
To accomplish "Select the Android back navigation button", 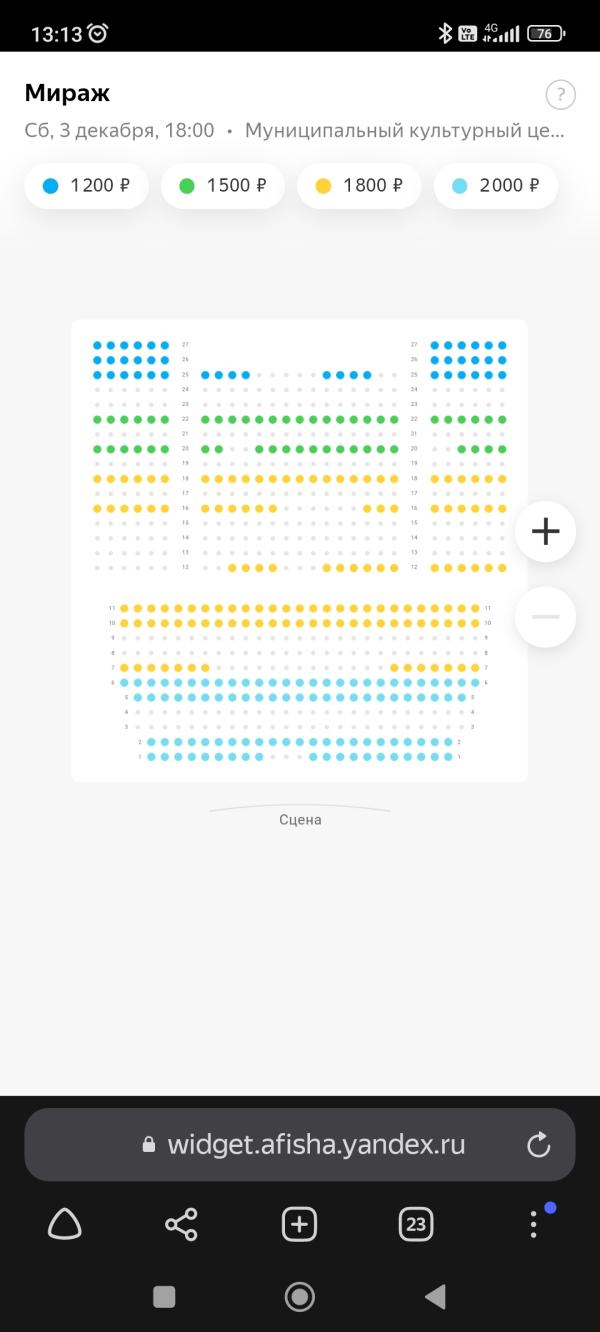I will tap(435, 1297).
